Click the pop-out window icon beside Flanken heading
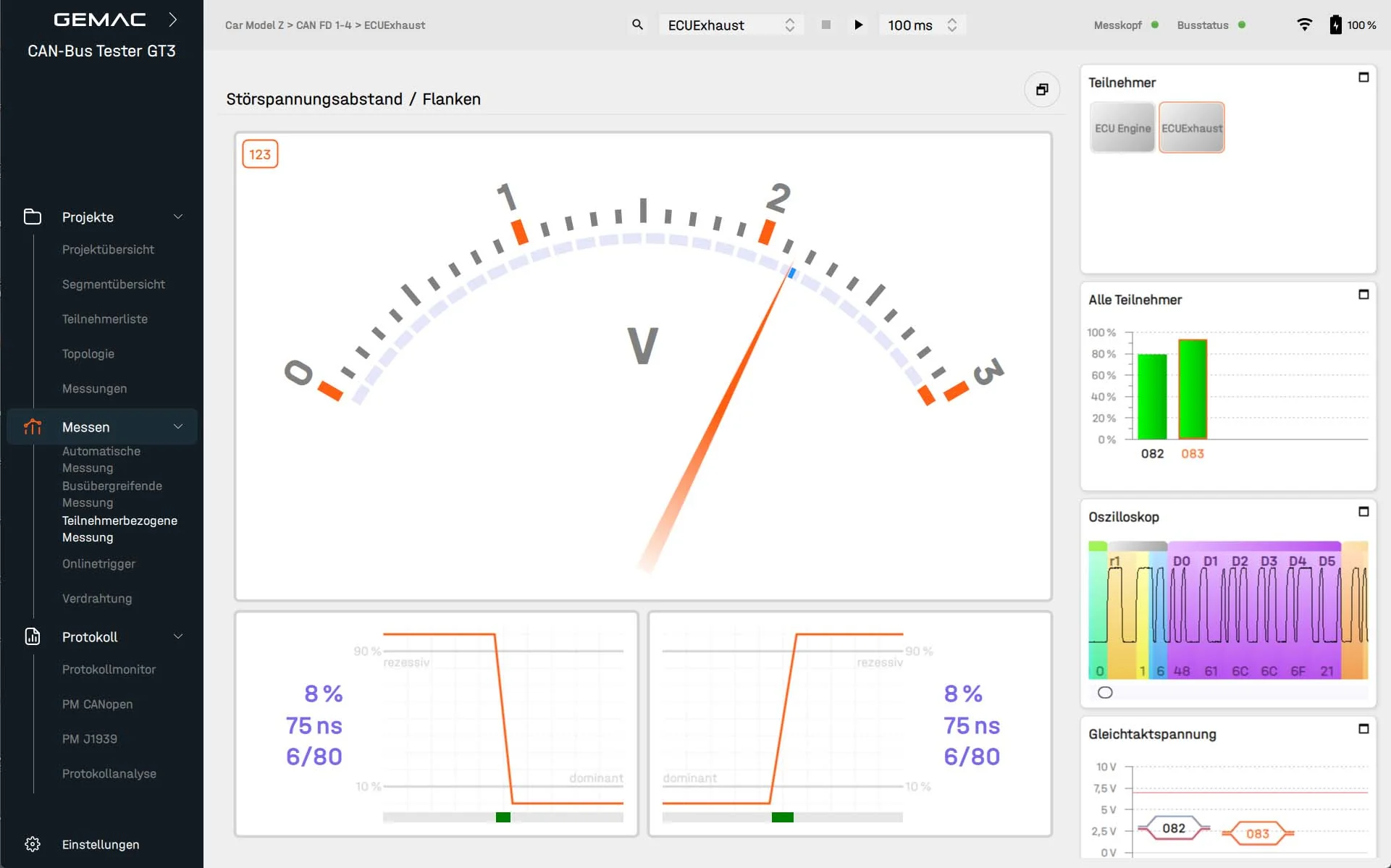 click(1042, 89)
